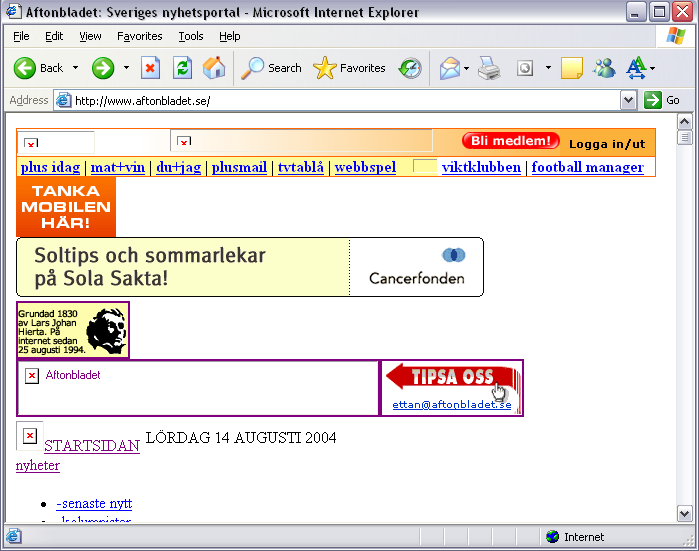Image resolution: width=699 pixels, height=551 pixels.
Task: Open the plusmail link
Action: coord(239,167)
